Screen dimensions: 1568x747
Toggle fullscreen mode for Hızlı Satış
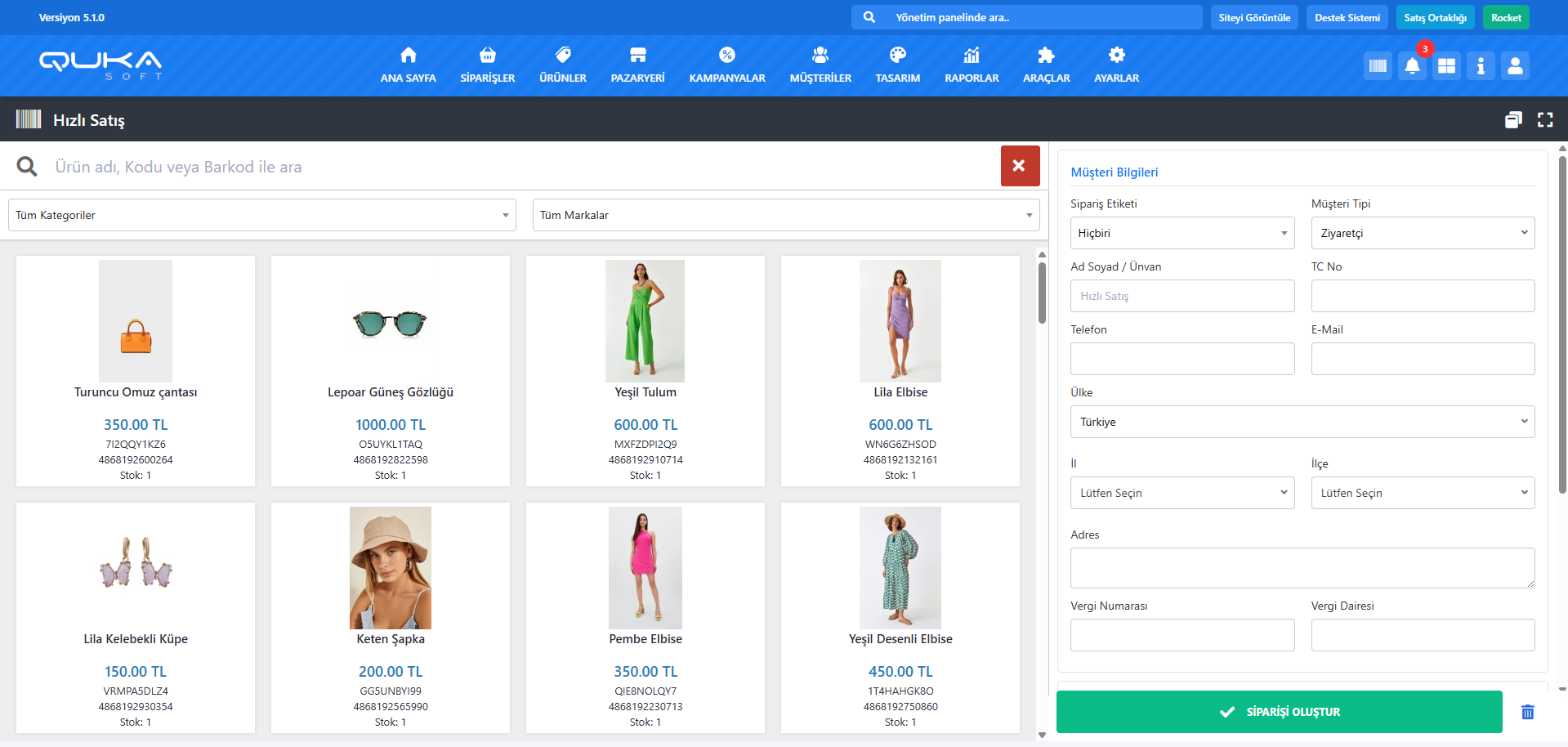click(x=1544, y=120)
